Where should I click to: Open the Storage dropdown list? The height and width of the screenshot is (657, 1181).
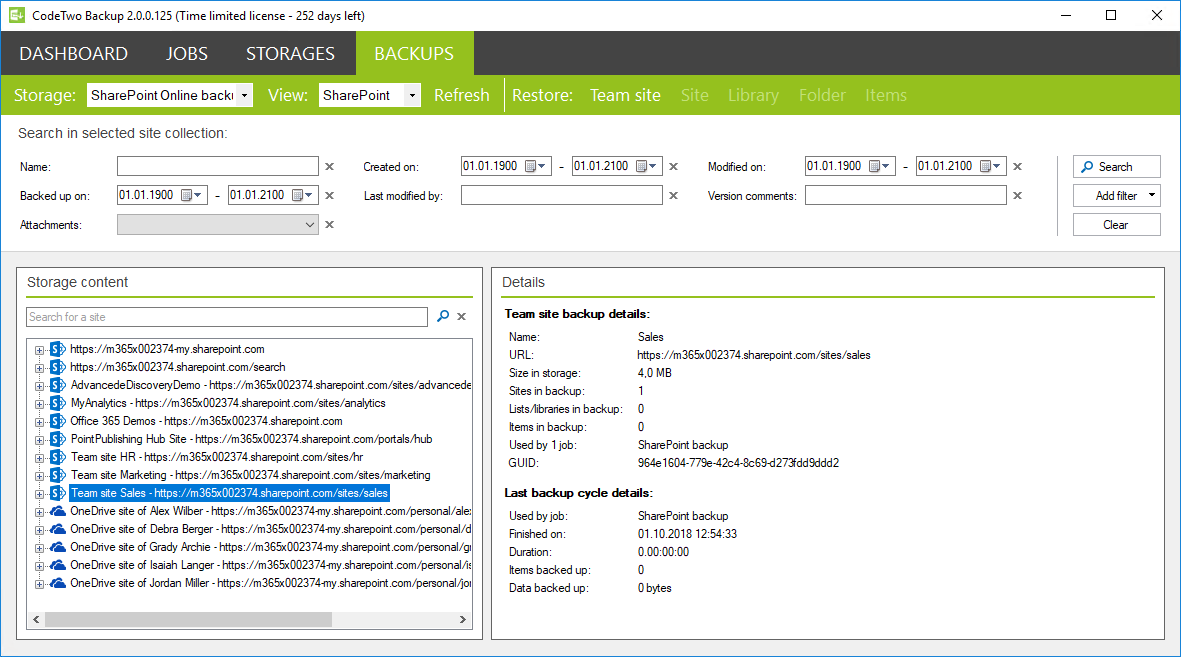pyautogui.click(x=244, y=96)
